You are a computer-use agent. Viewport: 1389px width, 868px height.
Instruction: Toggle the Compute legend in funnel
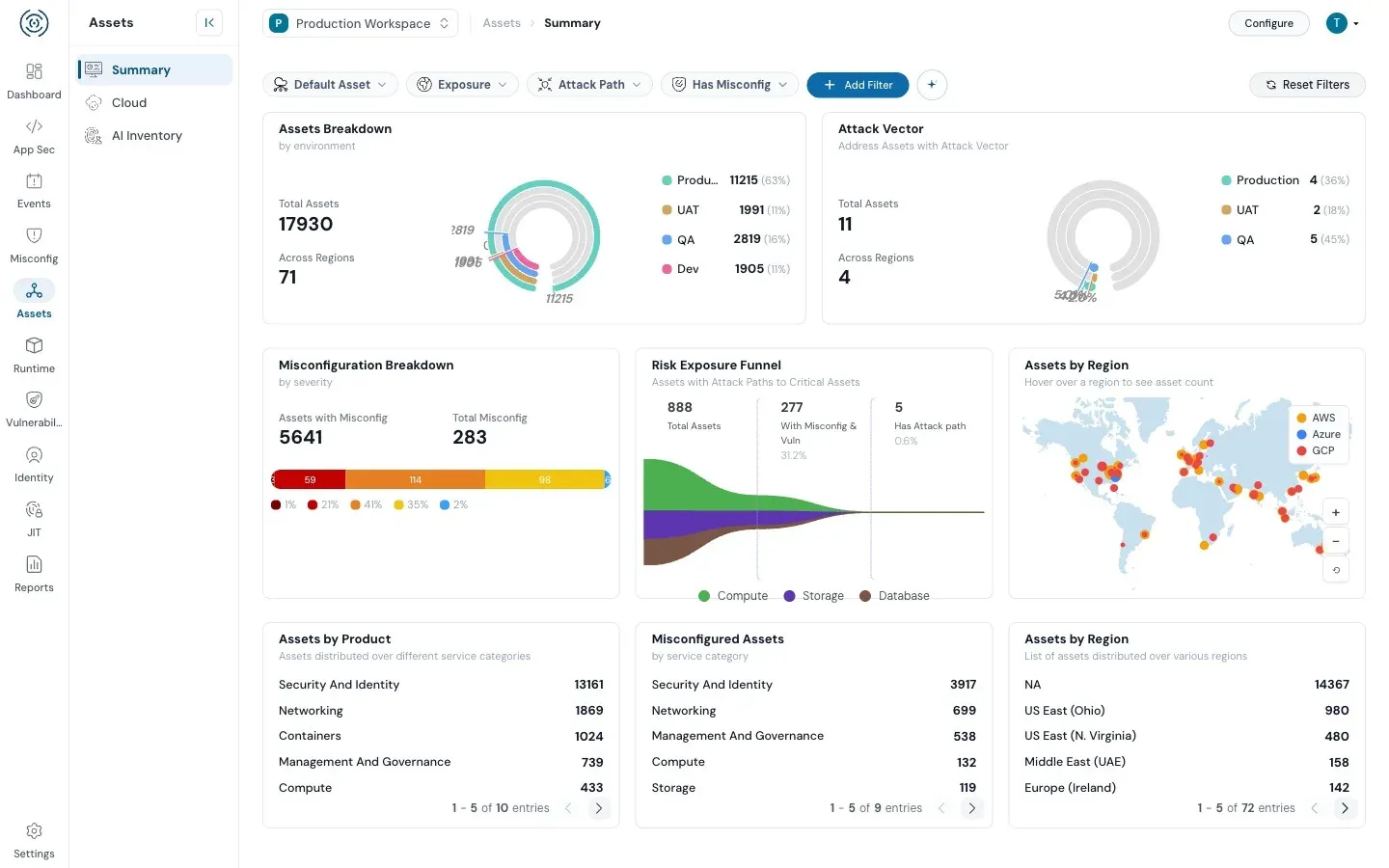(x=733, y=596)
